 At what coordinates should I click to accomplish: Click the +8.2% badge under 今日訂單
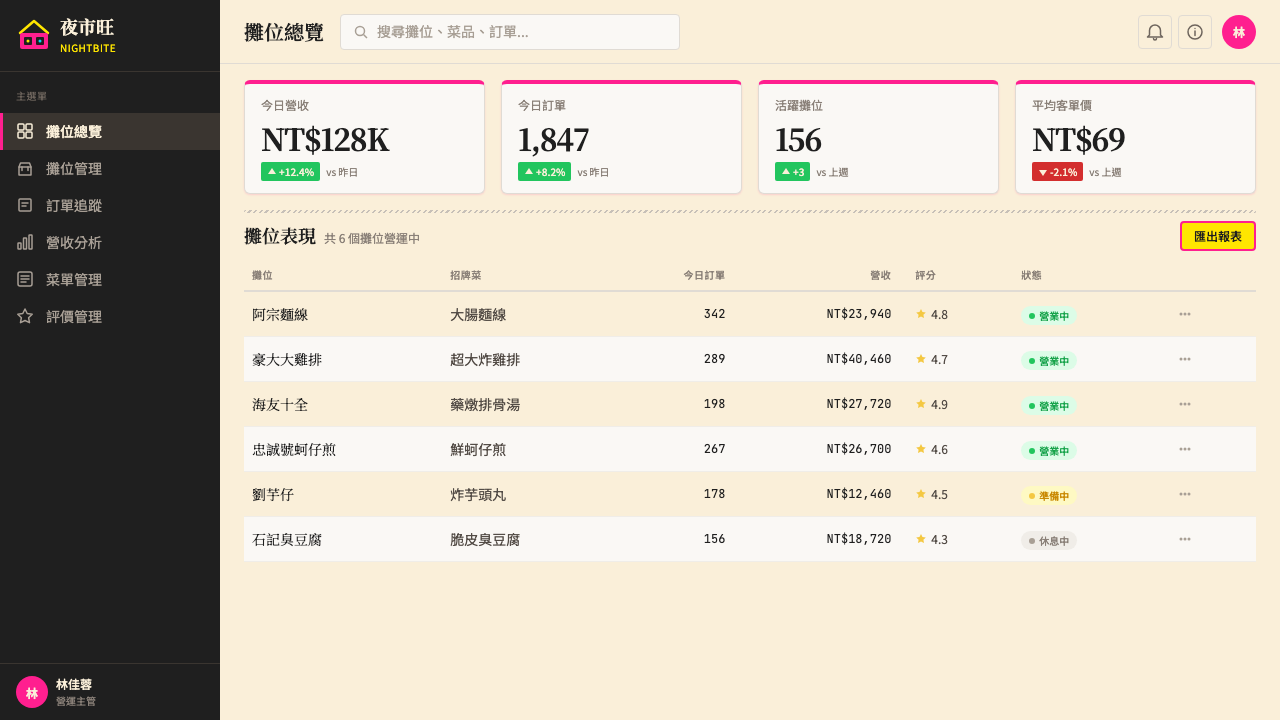point(544,172)
